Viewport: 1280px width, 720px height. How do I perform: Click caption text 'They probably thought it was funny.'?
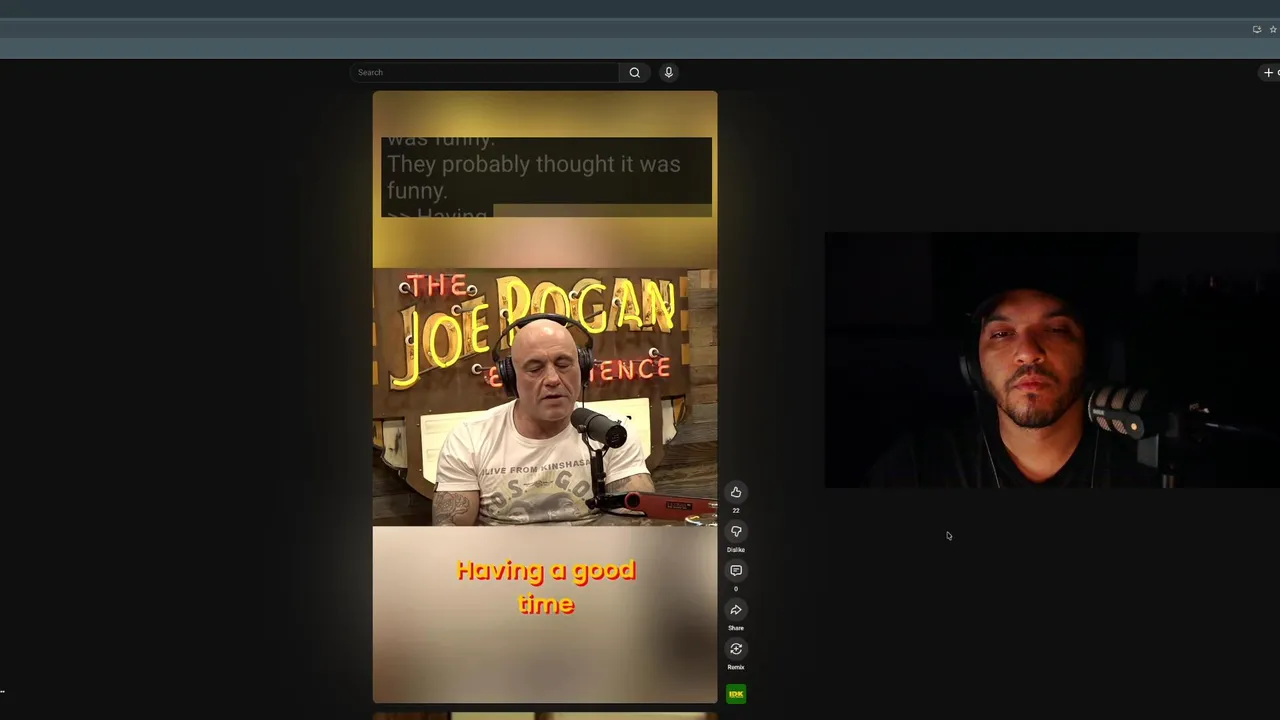[533, 177]
